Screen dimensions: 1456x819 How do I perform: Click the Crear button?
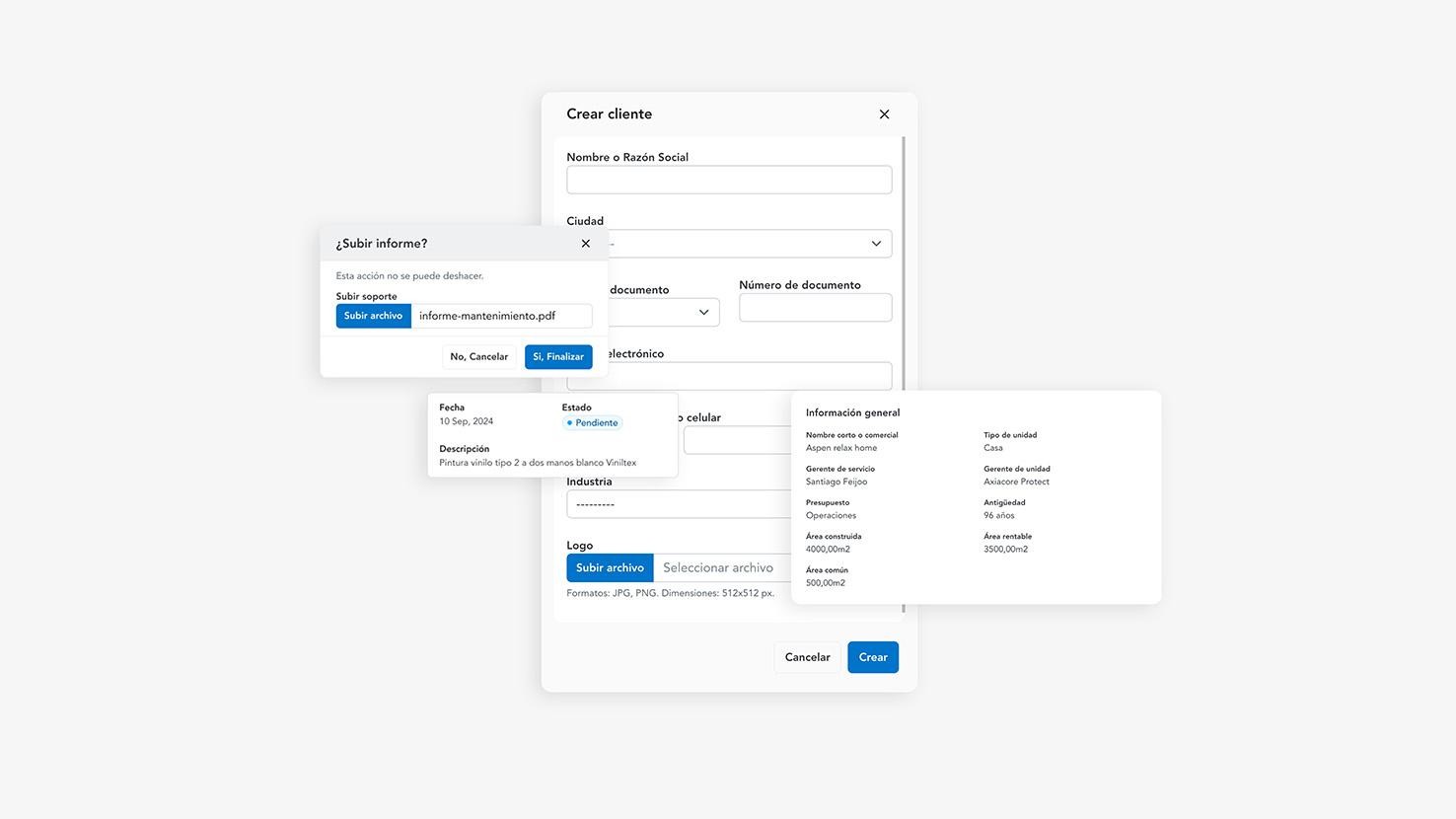point(872,656)
